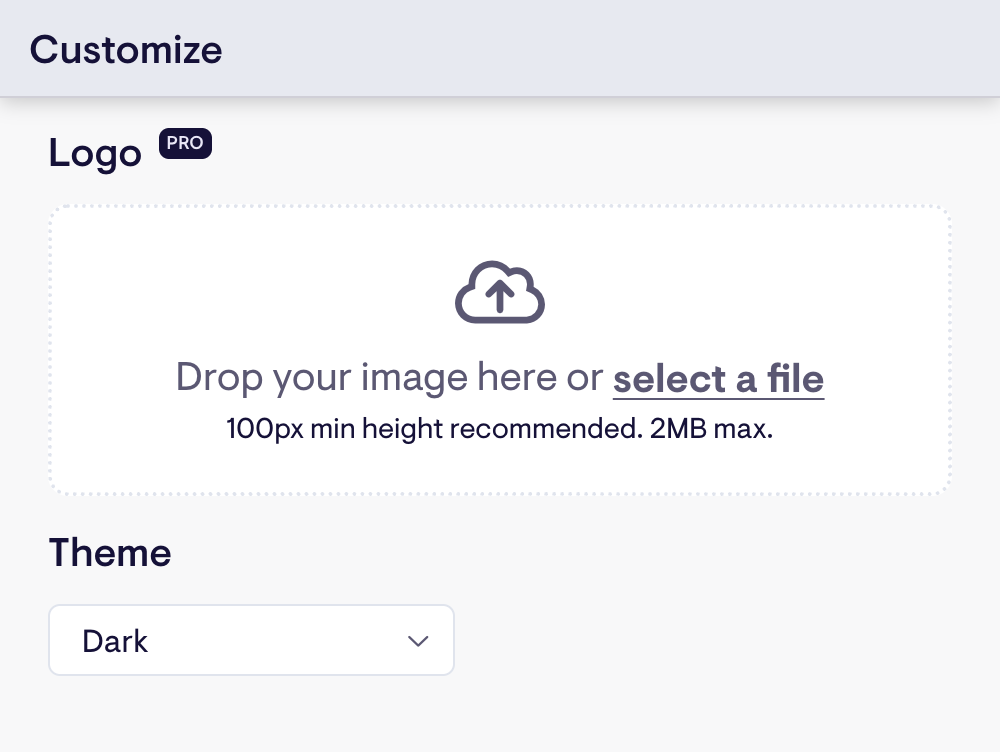Click the underlined file picker link
Image resolution: width=1000 pixels, height=752 pixels.
[718, 378]
